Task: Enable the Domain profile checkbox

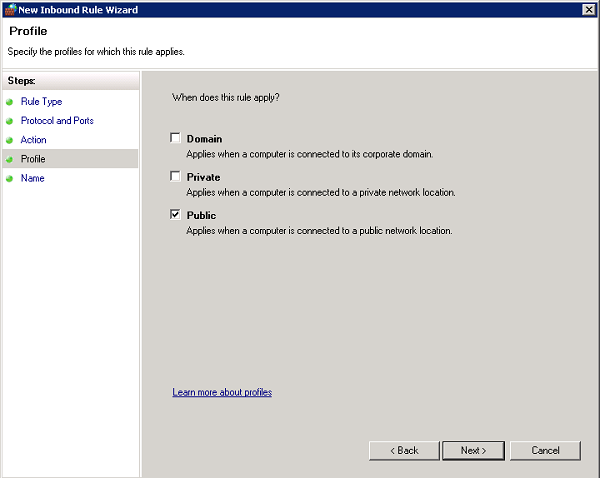Action: [176, 138]
